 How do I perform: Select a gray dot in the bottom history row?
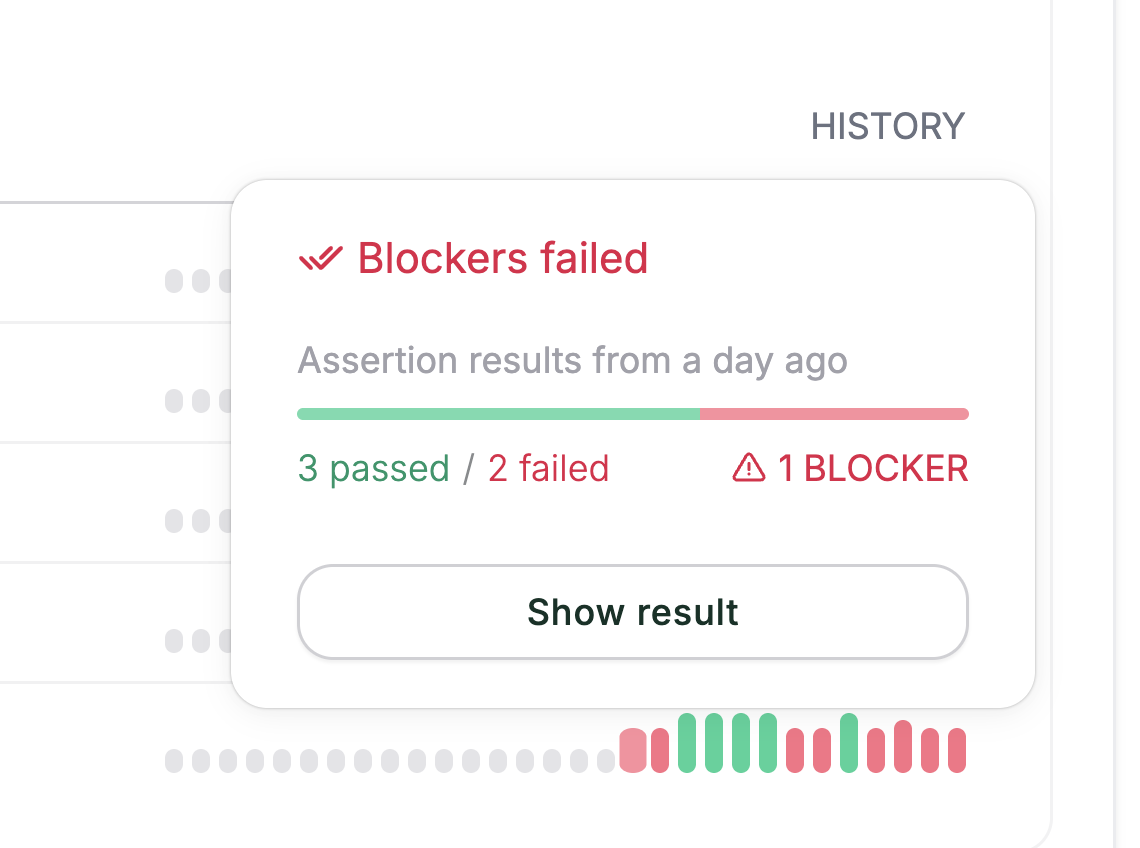coord(280,761)
